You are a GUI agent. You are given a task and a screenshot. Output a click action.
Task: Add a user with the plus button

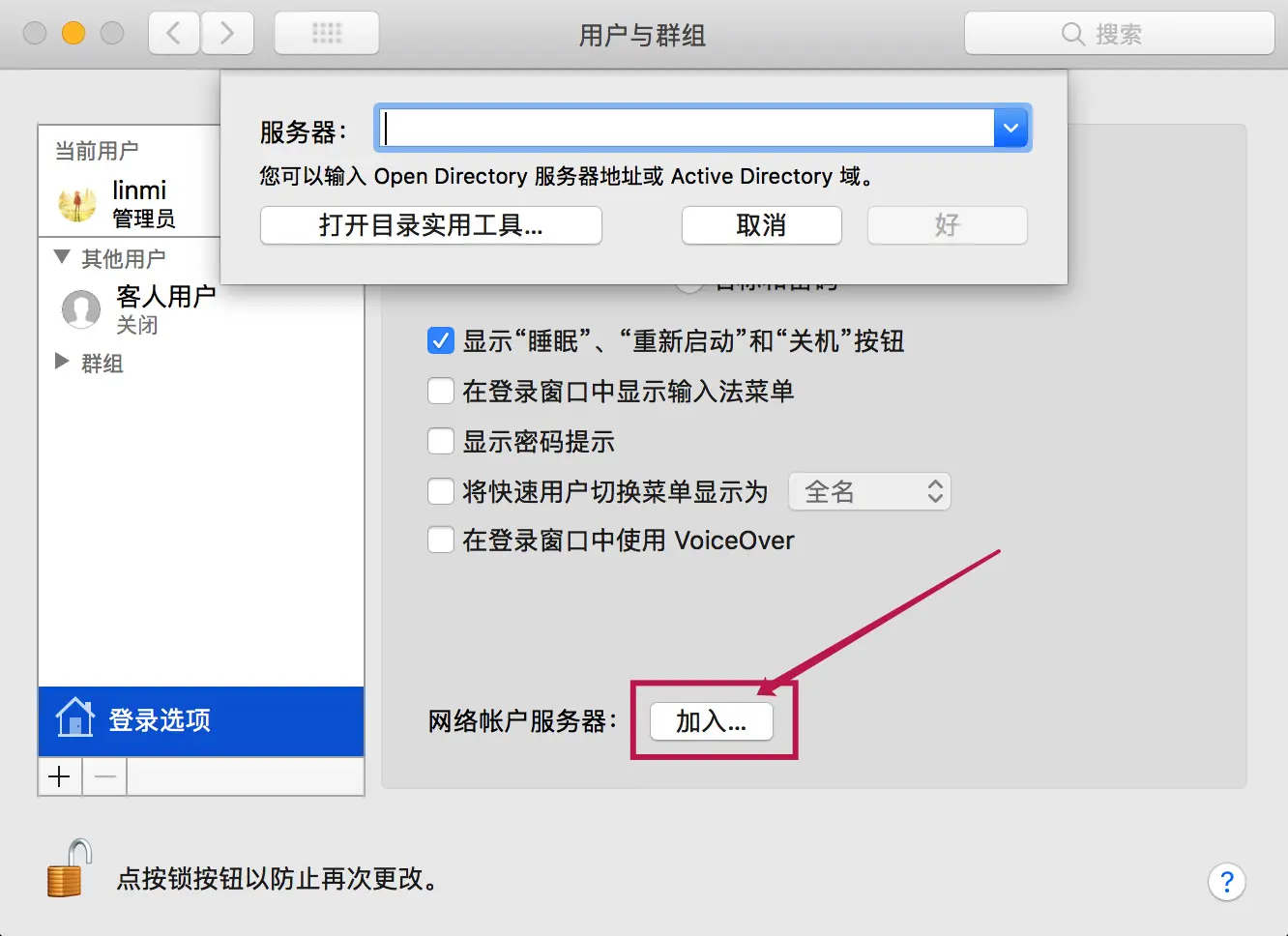coord(60,776)
